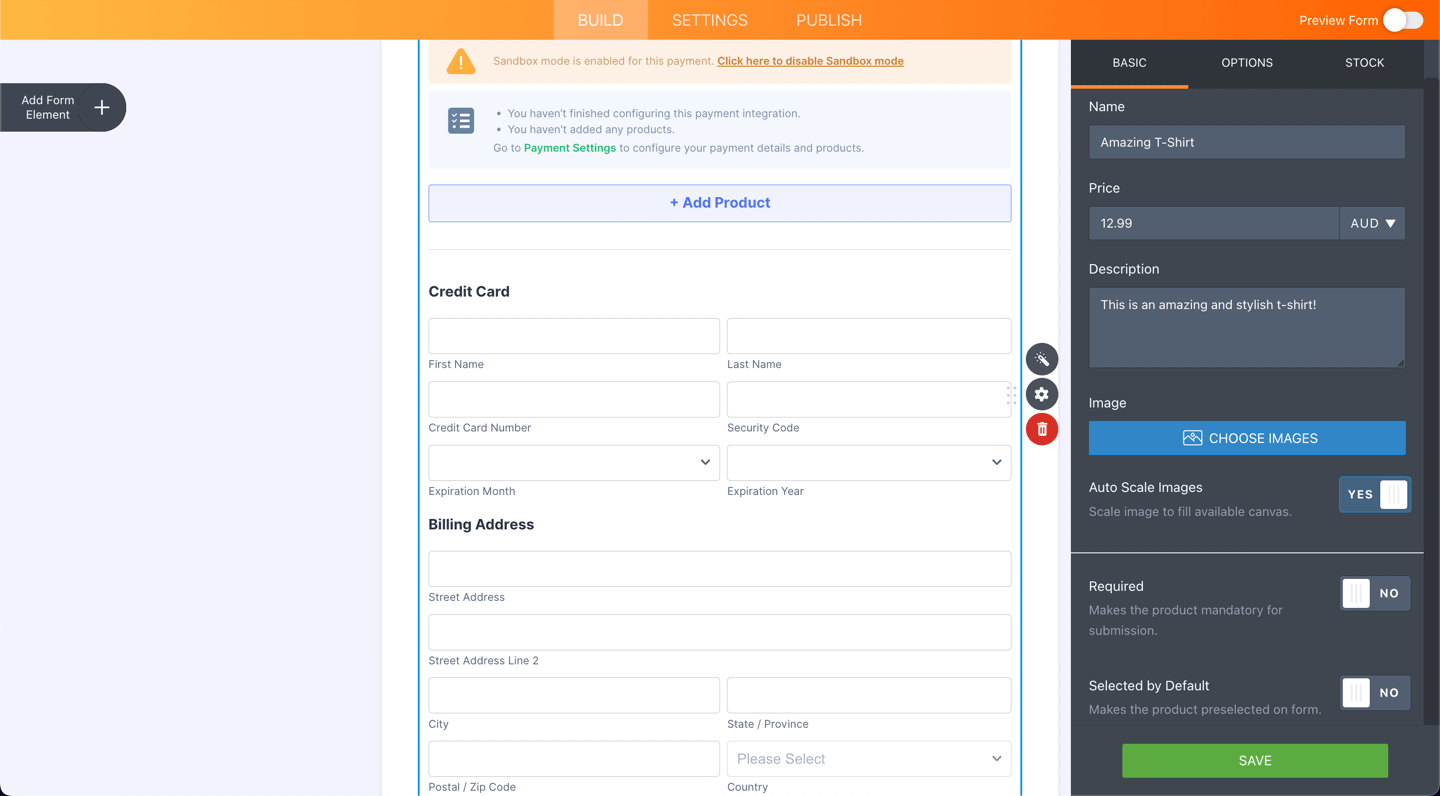Open the magic wand widget designer icon
This screenshot has height=796, width=1440.
tap(1042, 359)
